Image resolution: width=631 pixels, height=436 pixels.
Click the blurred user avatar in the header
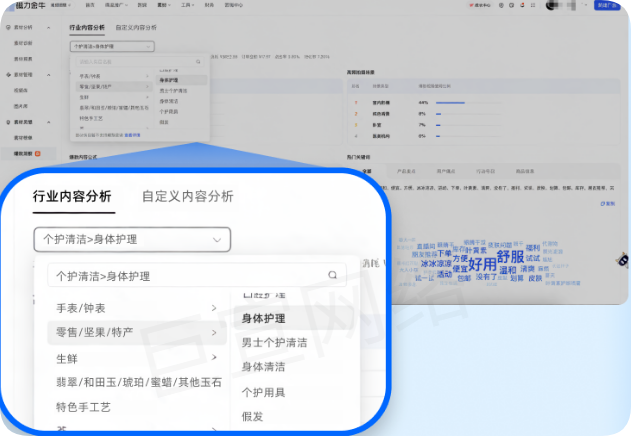(551, 6)
